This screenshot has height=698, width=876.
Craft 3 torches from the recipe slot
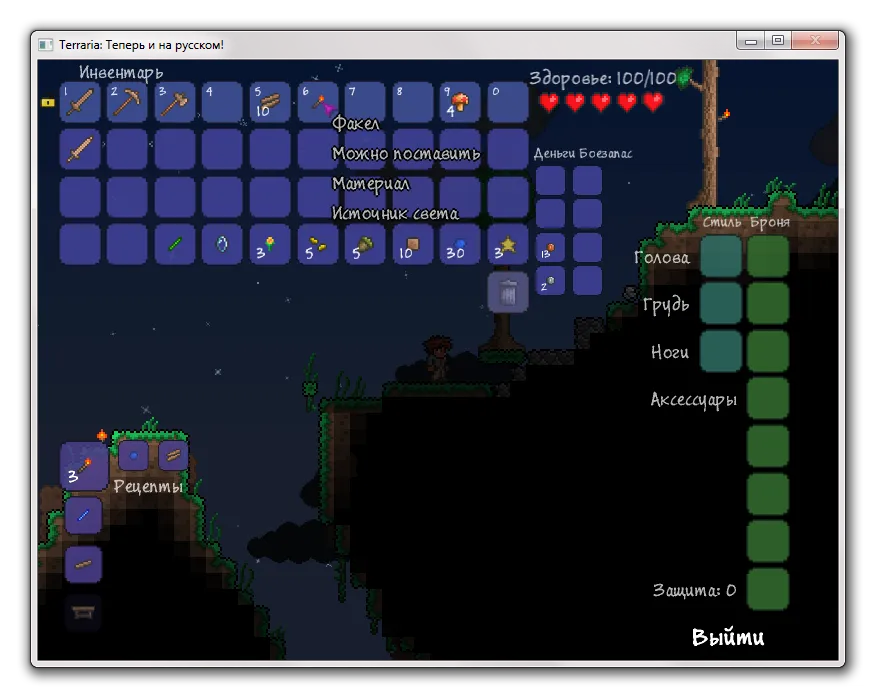tap(84, 467)
